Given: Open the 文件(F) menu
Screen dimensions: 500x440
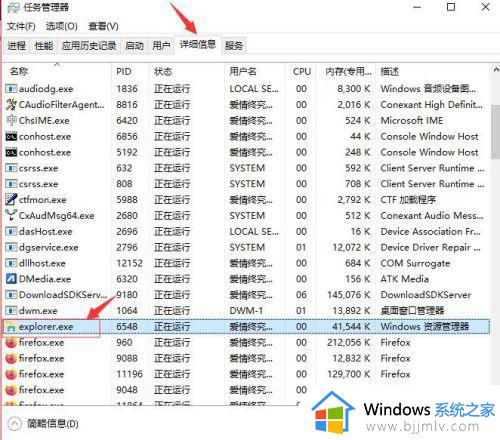Looking at the screenshot, I should coord(21,26).
